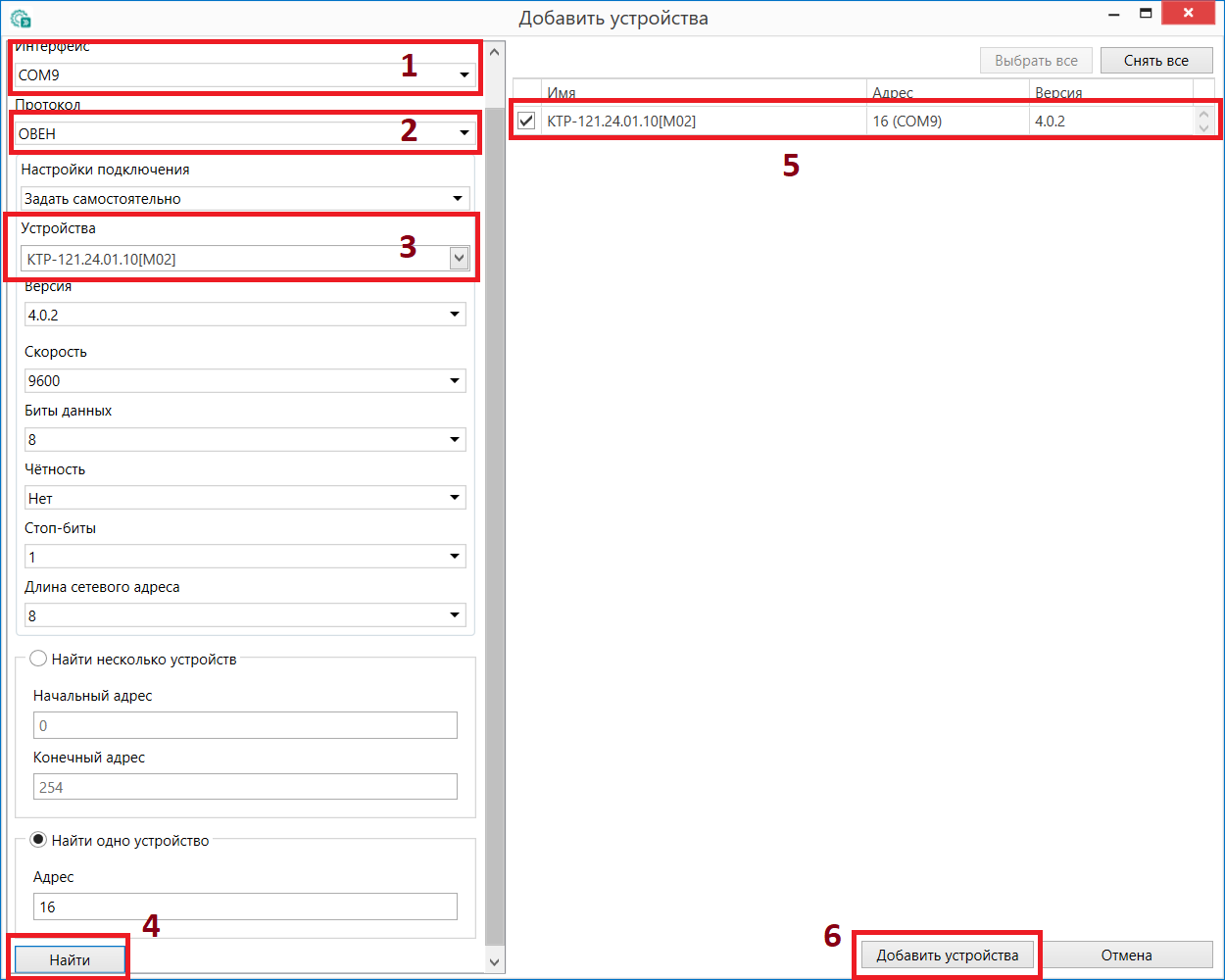This screenshot has width=1225, height=980.
Task: Click the Отмена button
Action: [x=1125, y=955]
